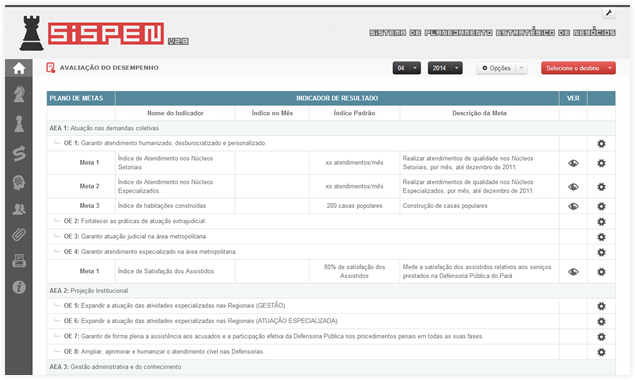Expand the OE 3 tree branch

[57, 235]
